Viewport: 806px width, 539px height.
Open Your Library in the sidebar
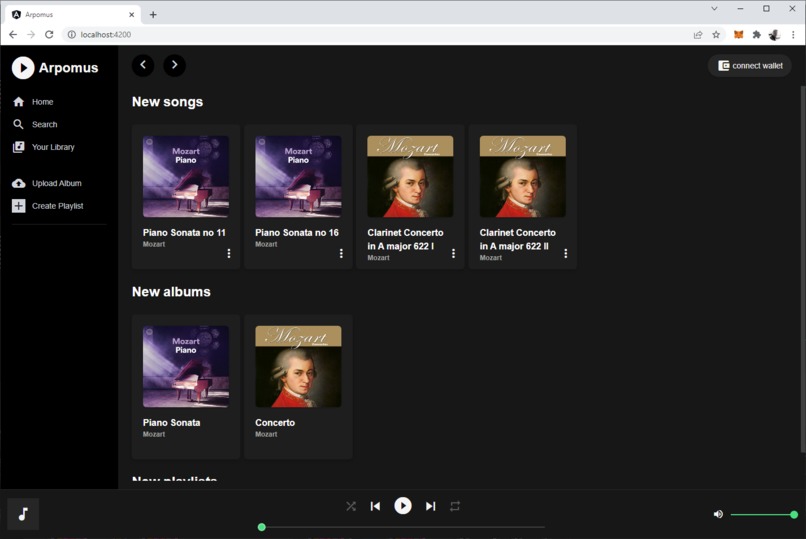[x=43, y=147]
